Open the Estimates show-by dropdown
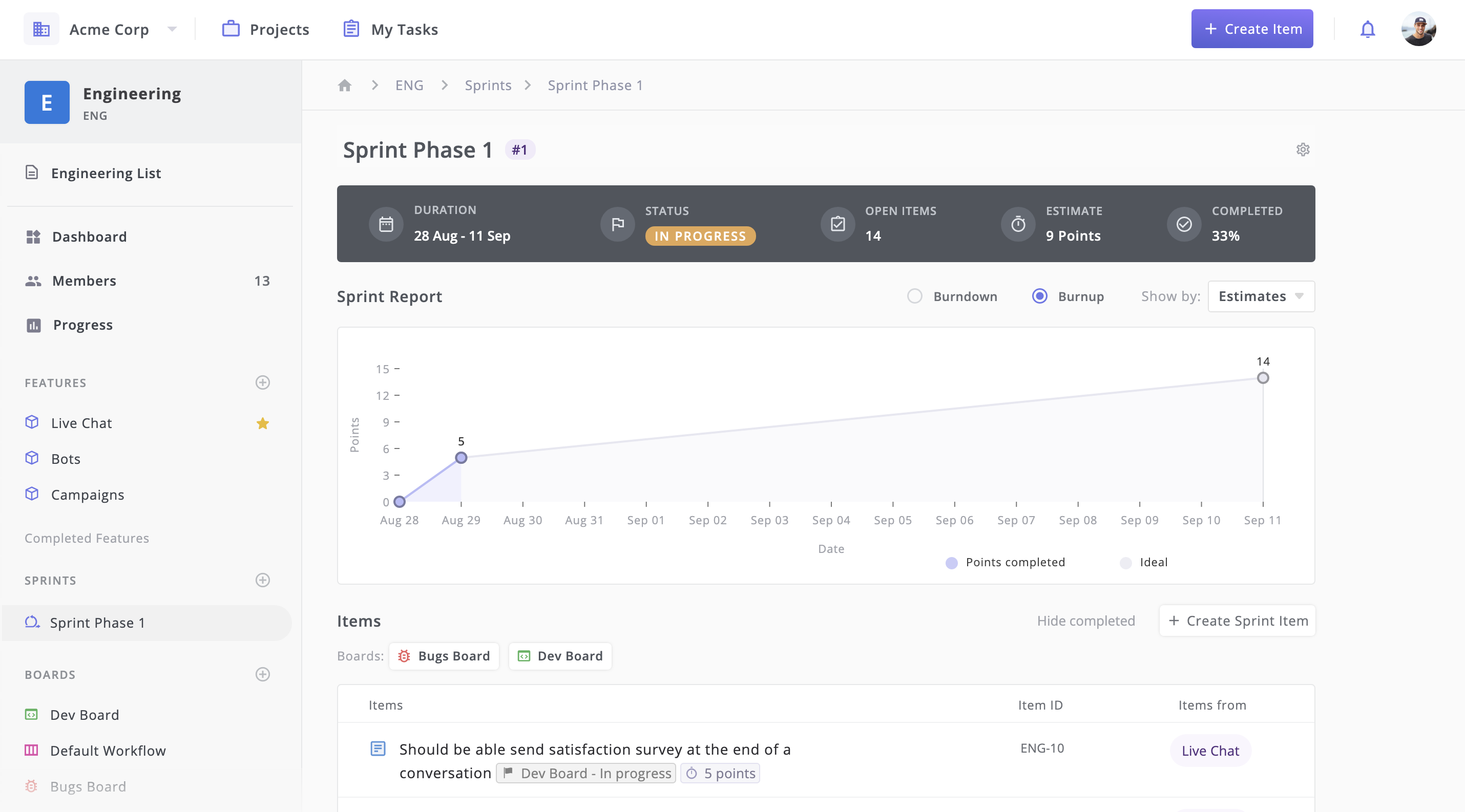 pos(1261,296)
